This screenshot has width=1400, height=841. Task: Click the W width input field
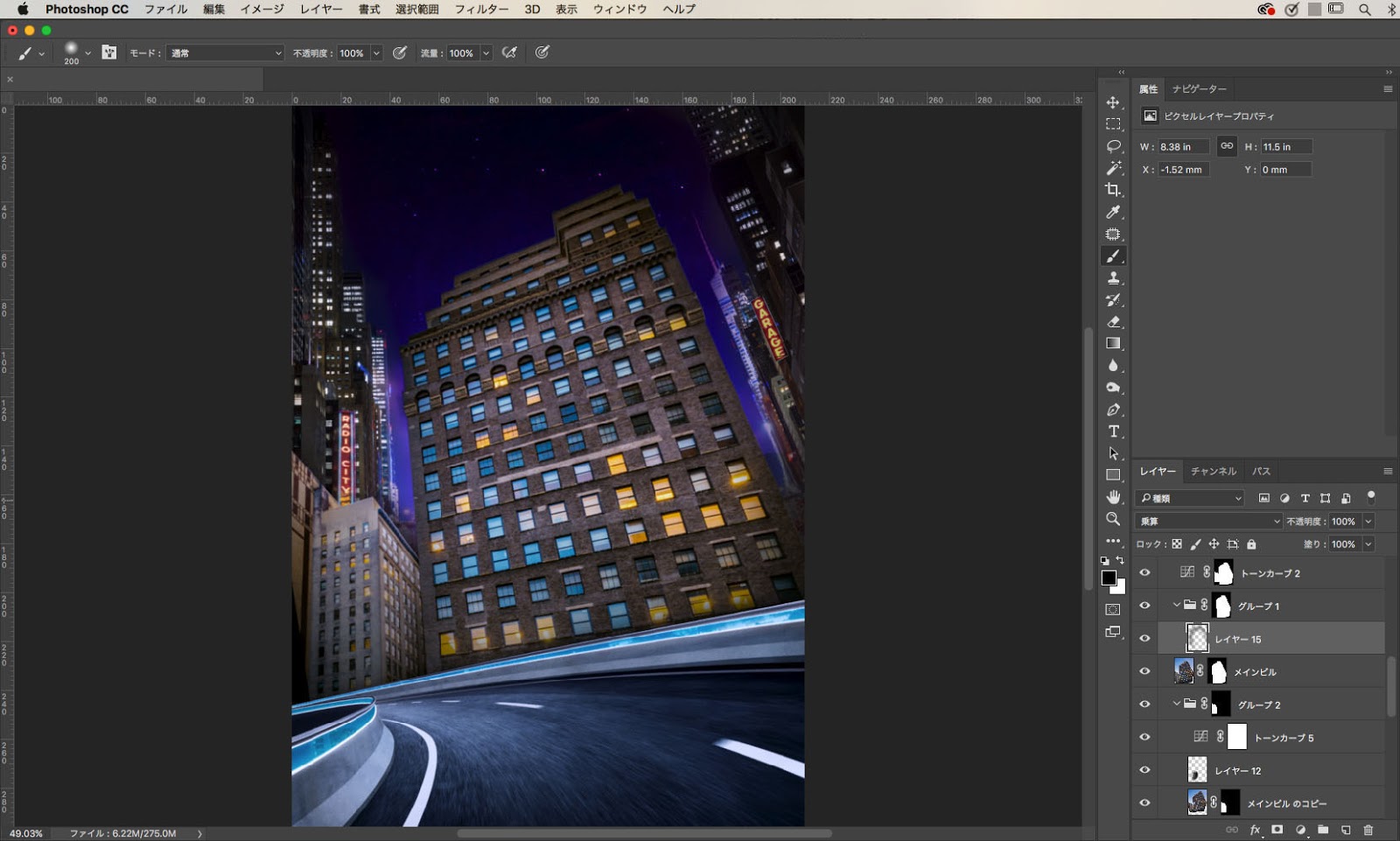tap(1183, 147)
